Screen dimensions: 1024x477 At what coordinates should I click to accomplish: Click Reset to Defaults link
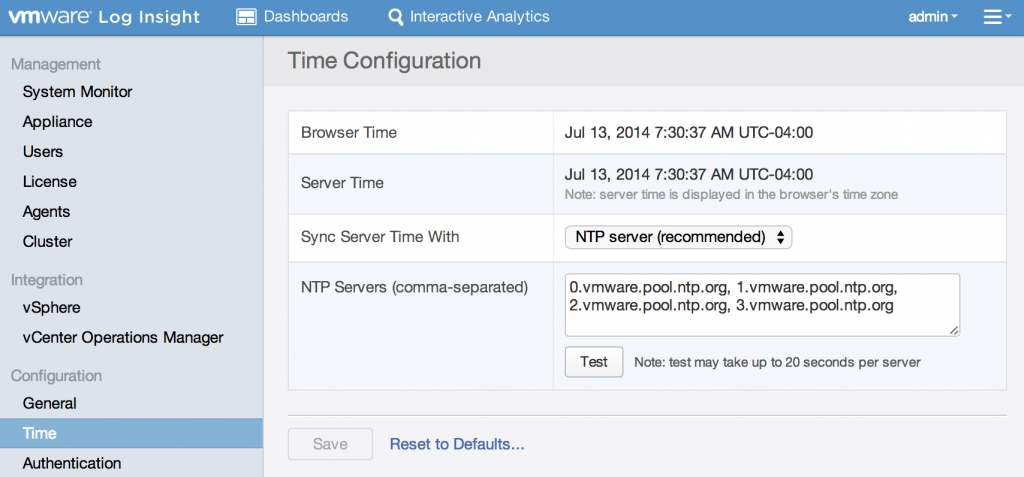click(457, 444)
